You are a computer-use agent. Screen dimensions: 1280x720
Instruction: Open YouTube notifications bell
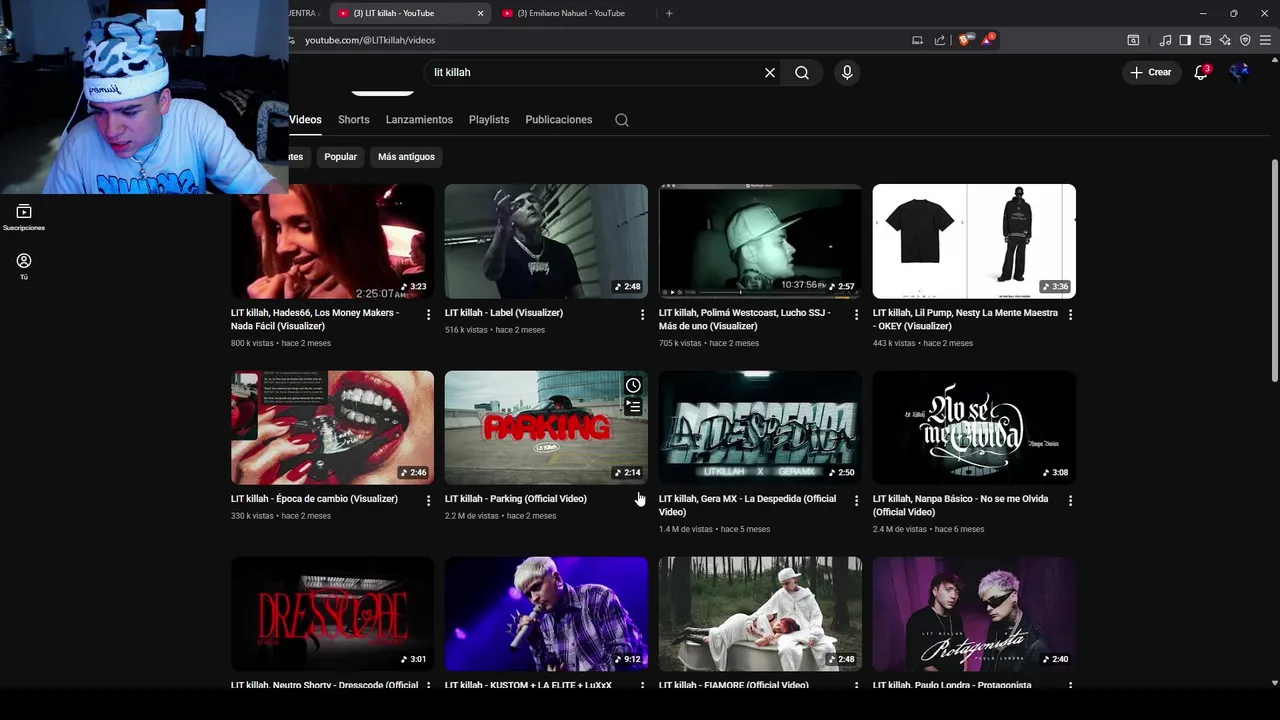1201,72
